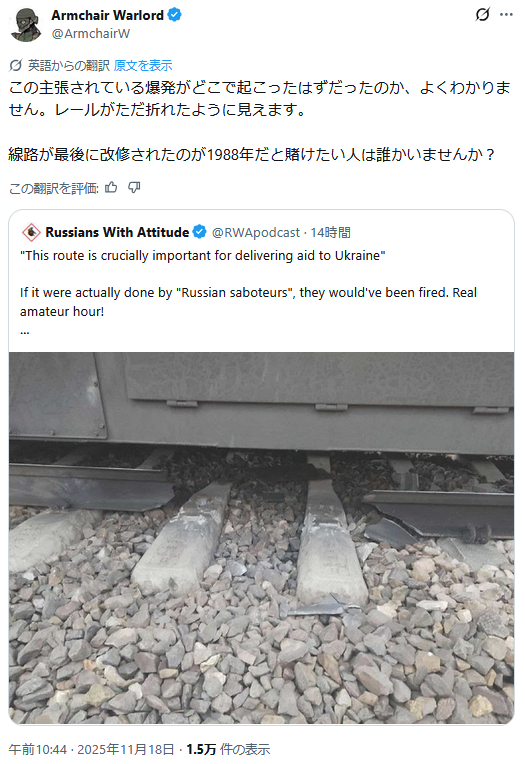
Task: Click the post timestamp 午前10:44 · 2025年11月18日
Action: point(91,749)
